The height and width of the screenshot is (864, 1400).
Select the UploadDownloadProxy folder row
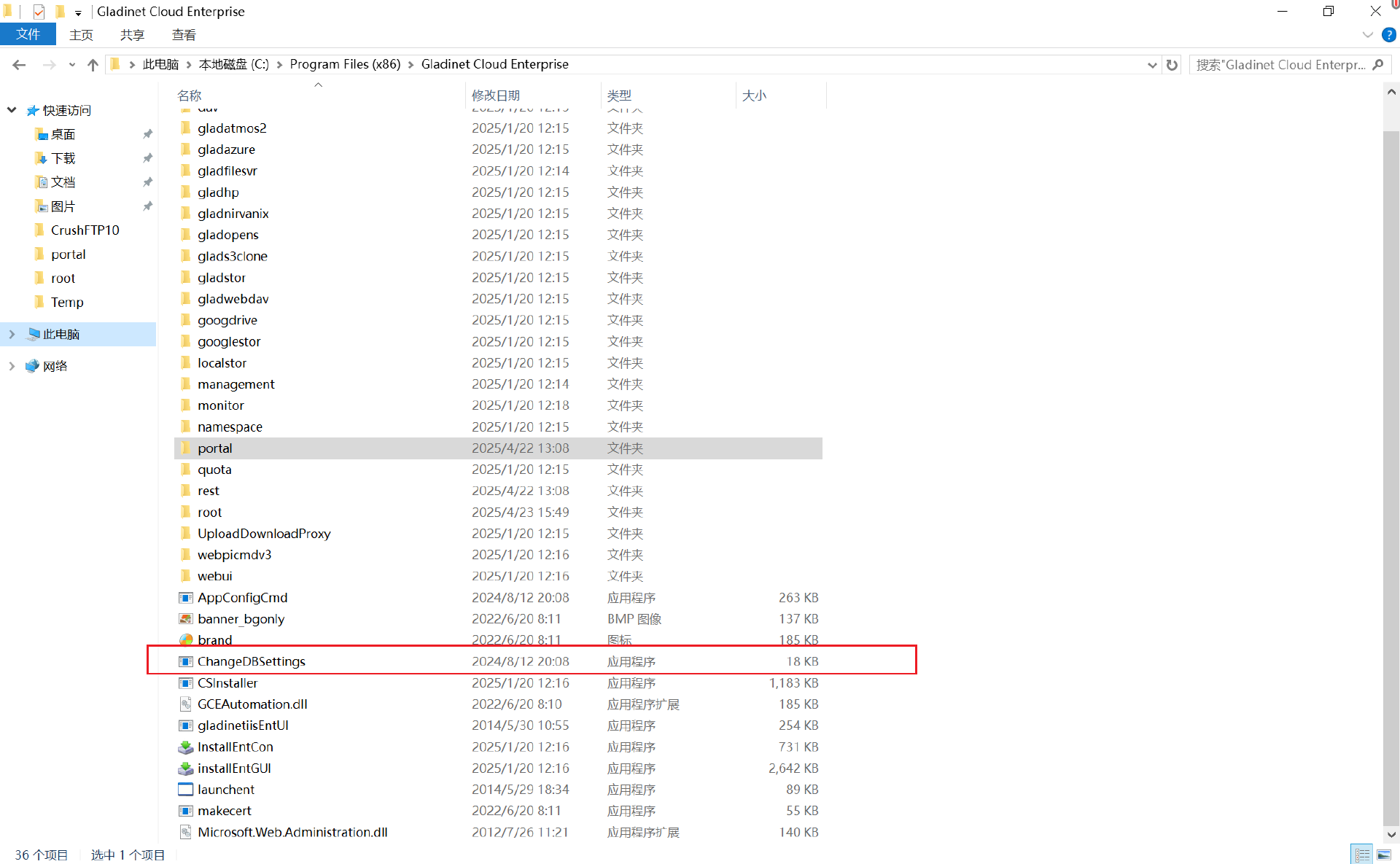498,534
